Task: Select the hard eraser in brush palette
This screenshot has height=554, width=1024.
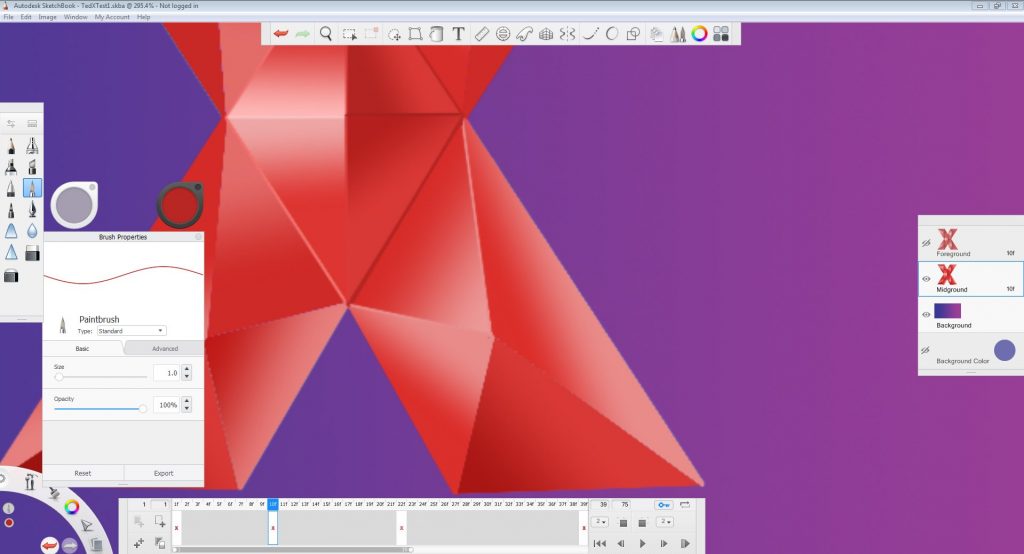Action: click(x=32, y=253)
